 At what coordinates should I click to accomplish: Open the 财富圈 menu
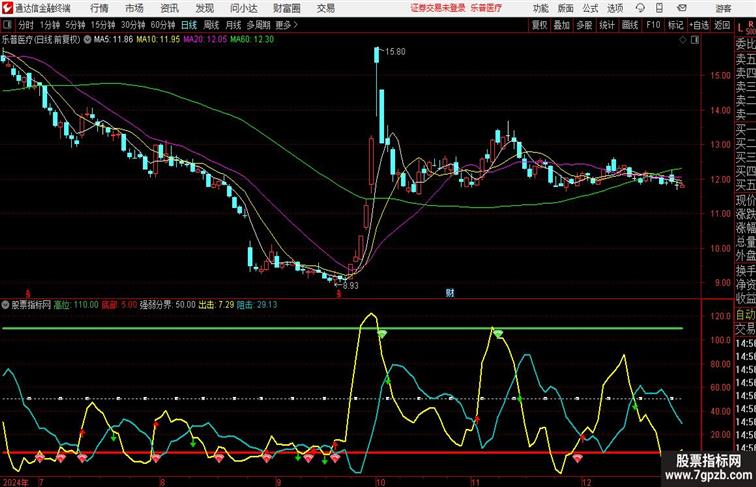[286, 8]
